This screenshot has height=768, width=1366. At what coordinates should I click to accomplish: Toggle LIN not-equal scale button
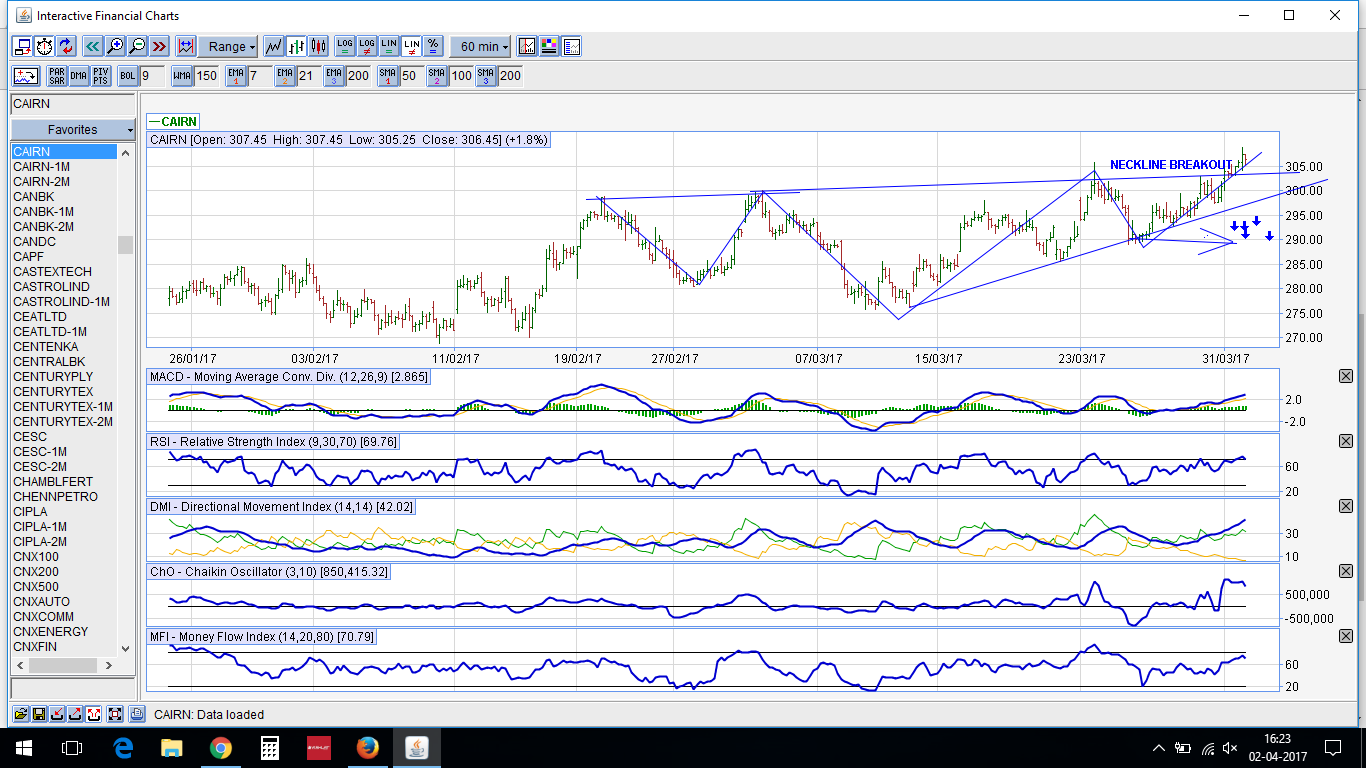(411, 46)
